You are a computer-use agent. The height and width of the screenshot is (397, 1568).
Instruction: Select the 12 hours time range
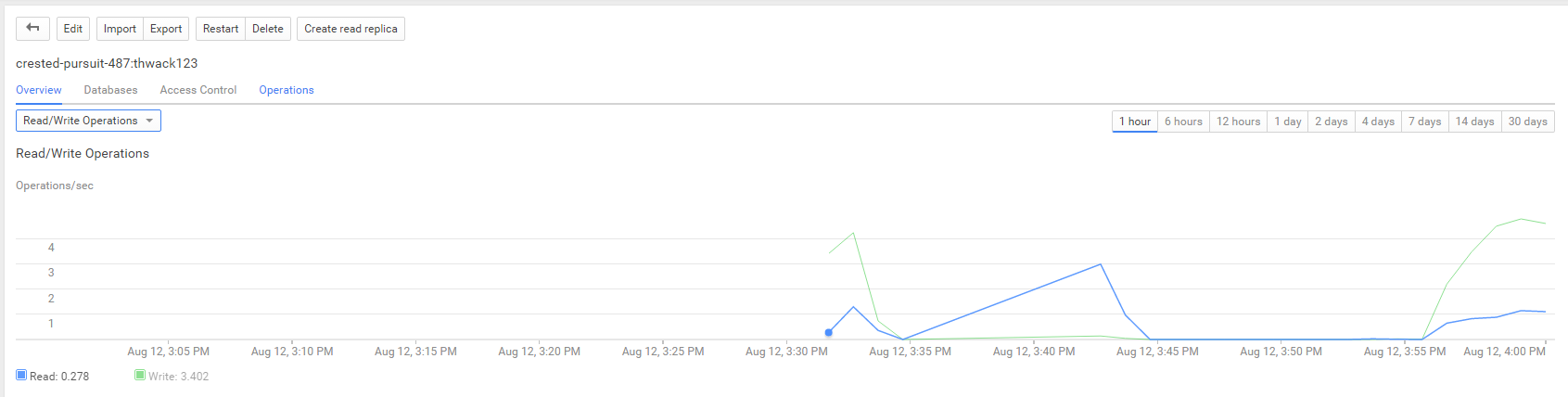(1238, 122)
